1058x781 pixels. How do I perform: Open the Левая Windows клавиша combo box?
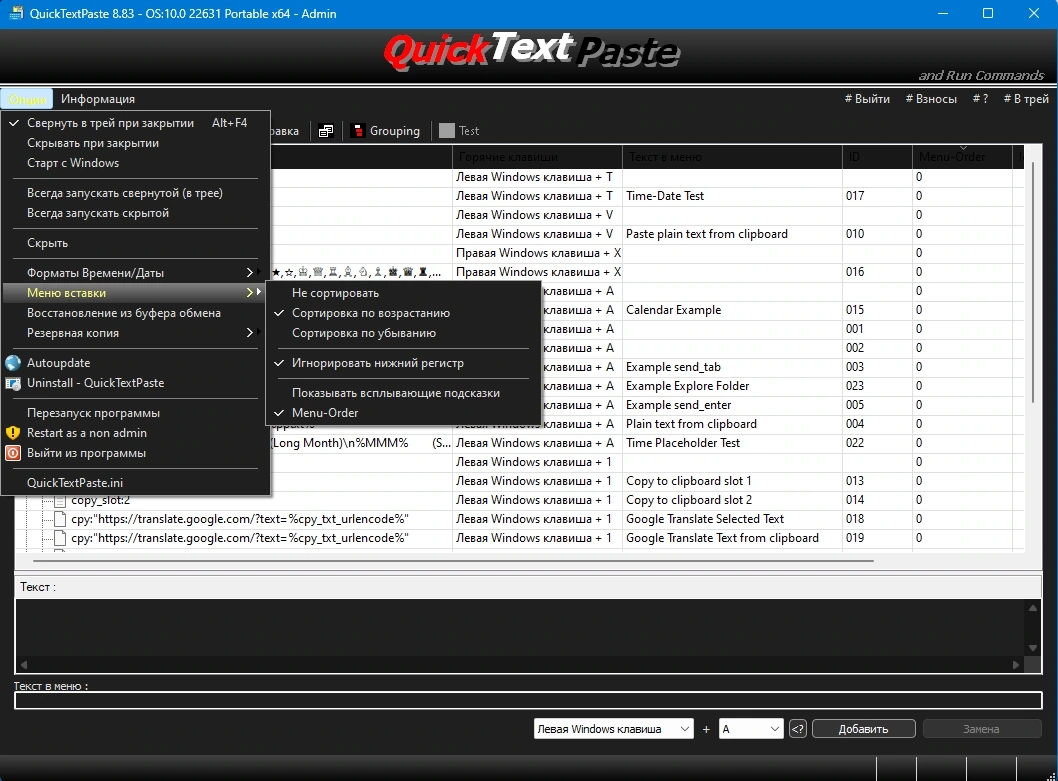coord(613,729)
